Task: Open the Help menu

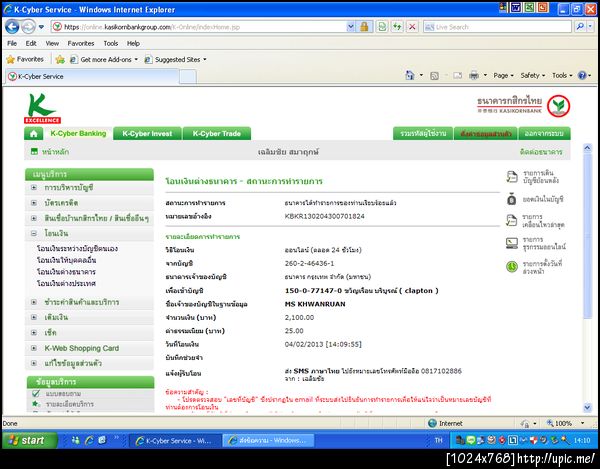Action: point(133,43)
